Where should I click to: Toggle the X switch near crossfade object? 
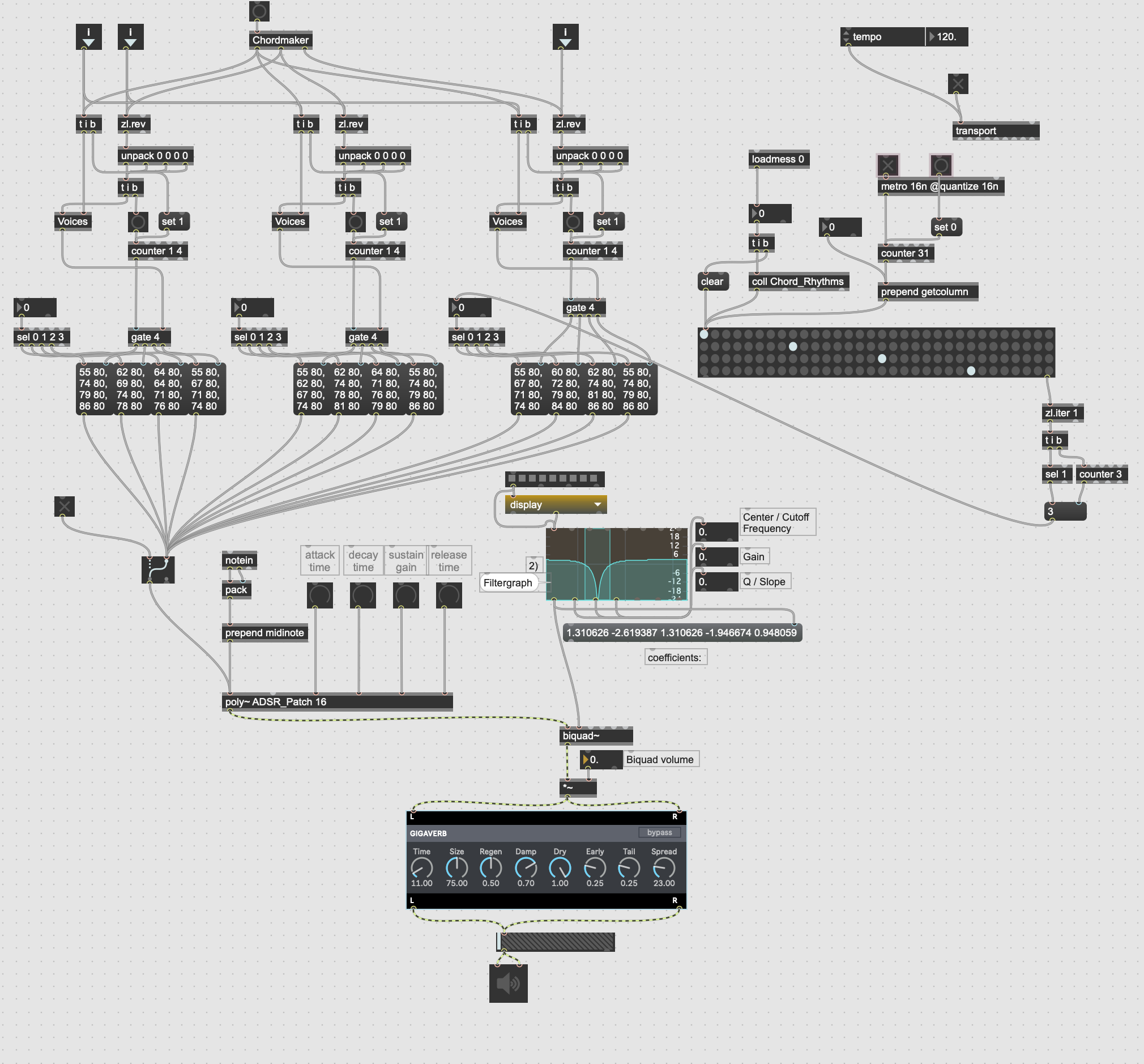(64, 507)
